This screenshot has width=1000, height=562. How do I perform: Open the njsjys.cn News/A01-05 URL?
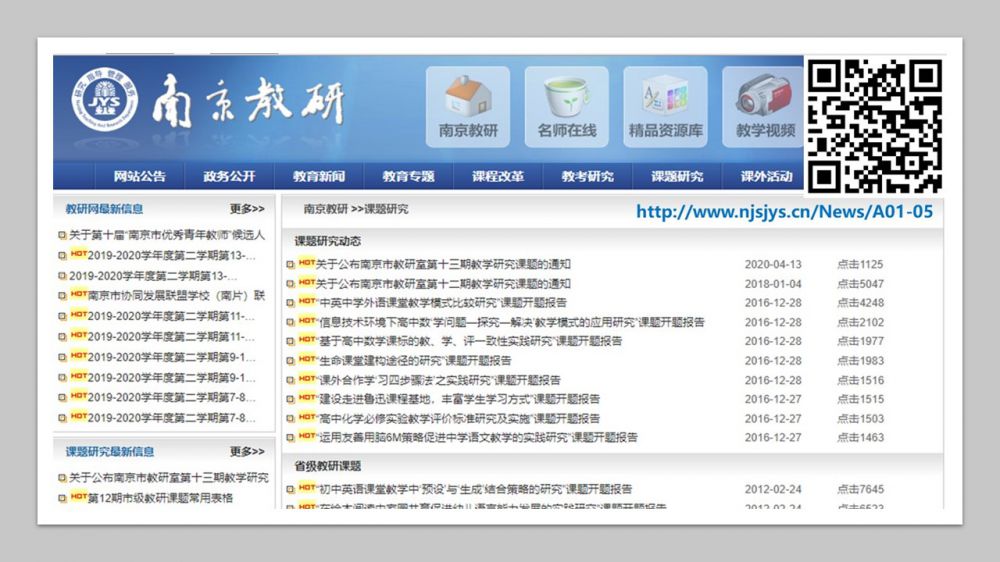(x=784, y=212)
